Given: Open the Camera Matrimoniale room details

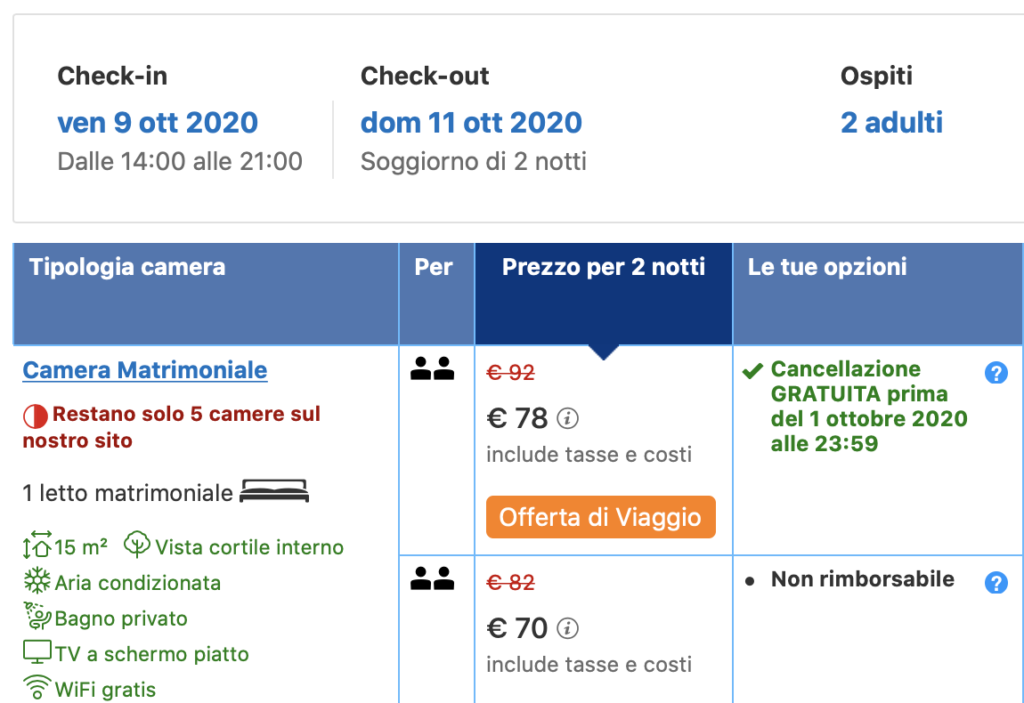Looking at the screenshot, I should coord(144,370).
